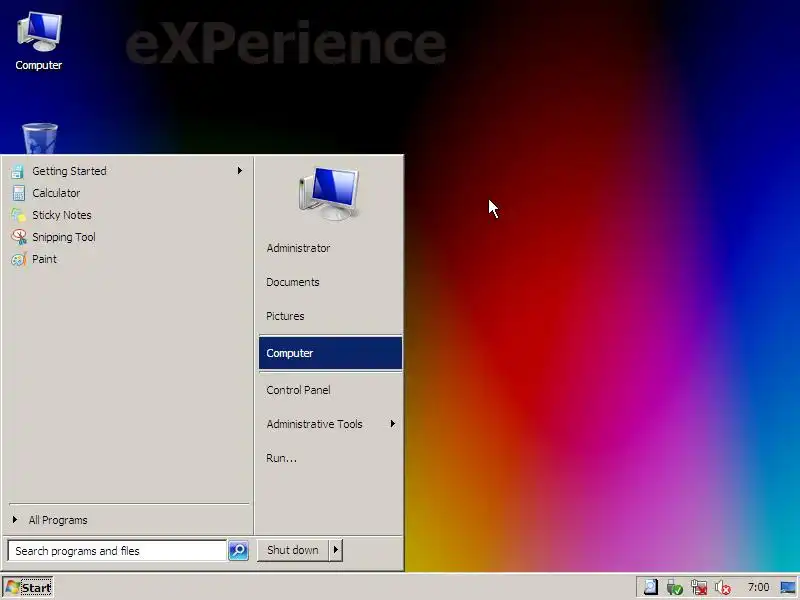Open Paint from its palette icon
Image resolution: width=800 pixels, height=600 pixels.
19,259
